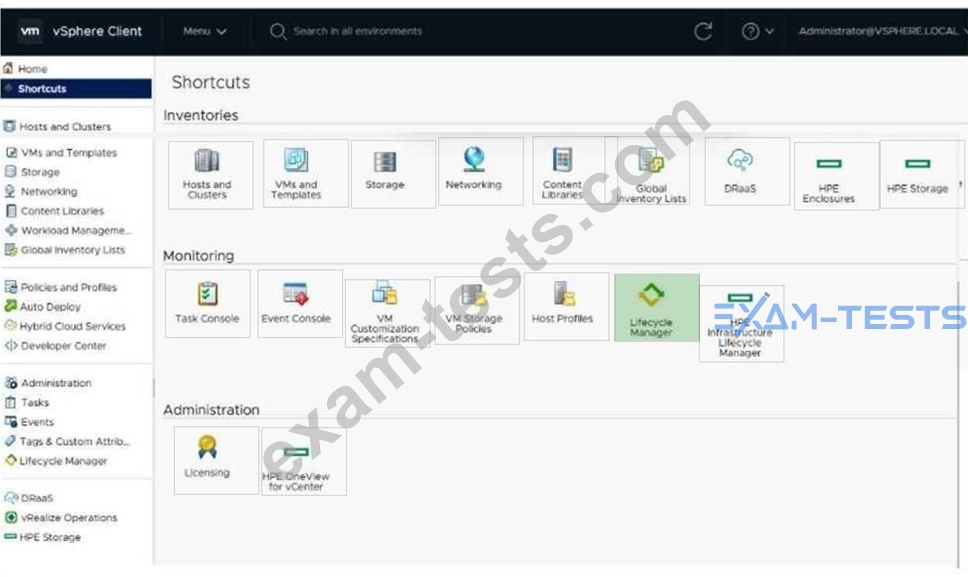Open the Event Console tile
This screenshot has height=577, width=968.
tap(300, 303)
